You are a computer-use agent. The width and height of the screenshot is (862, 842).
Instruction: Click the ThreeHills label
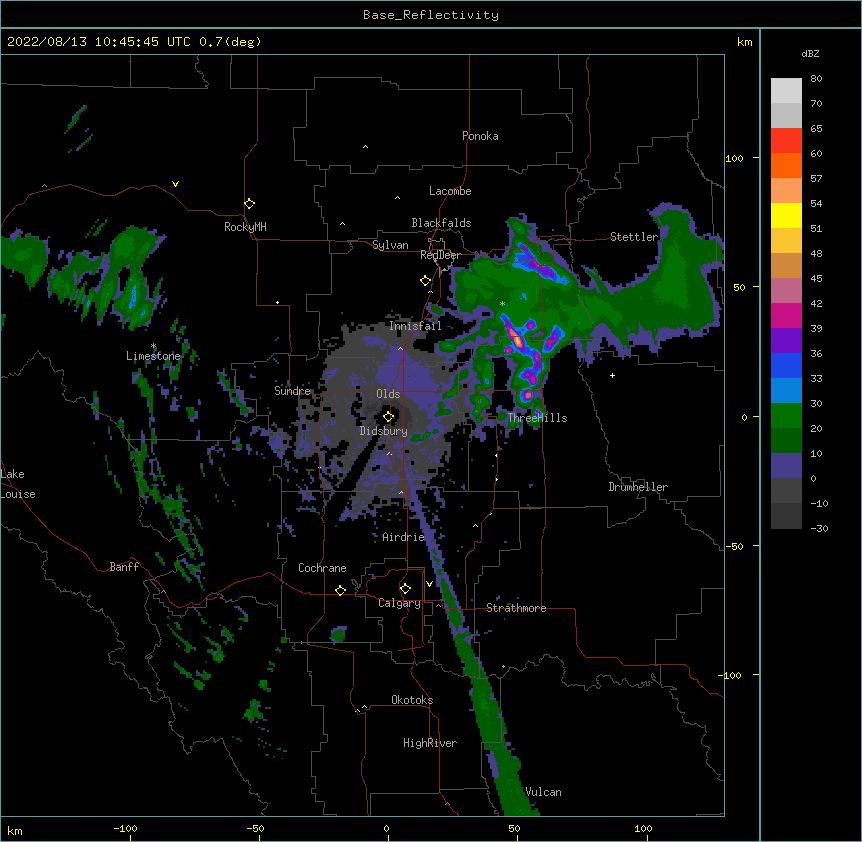(x=537, y=418)
